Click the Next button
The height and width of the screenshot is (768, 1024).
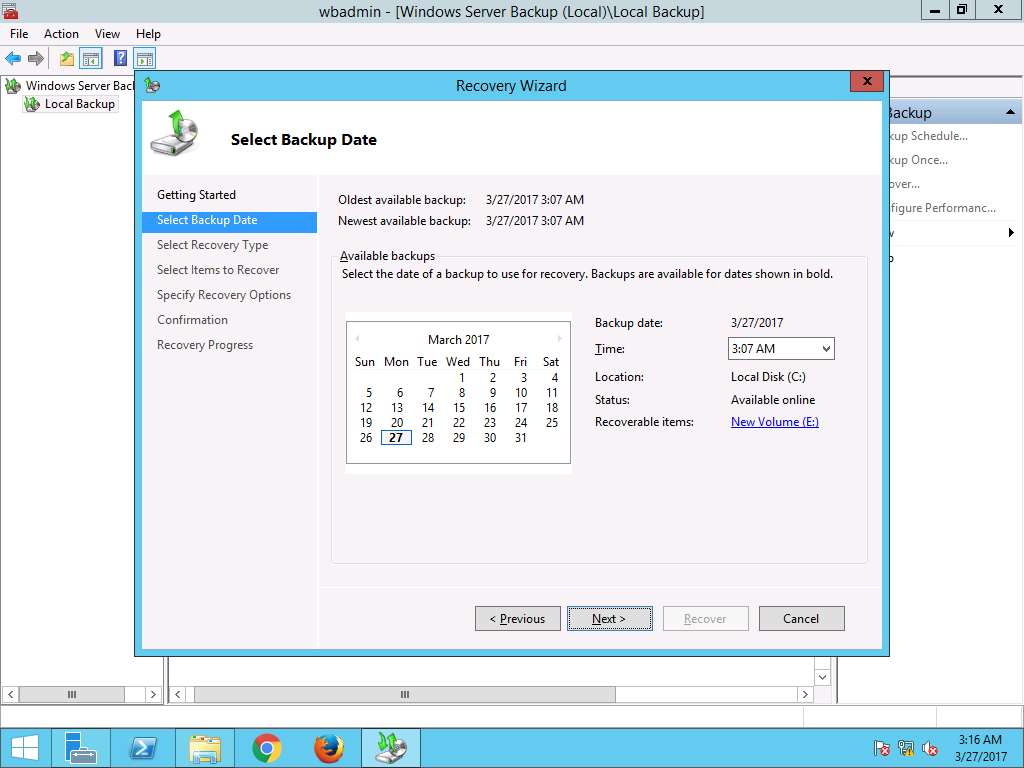(x=609, y=618)
